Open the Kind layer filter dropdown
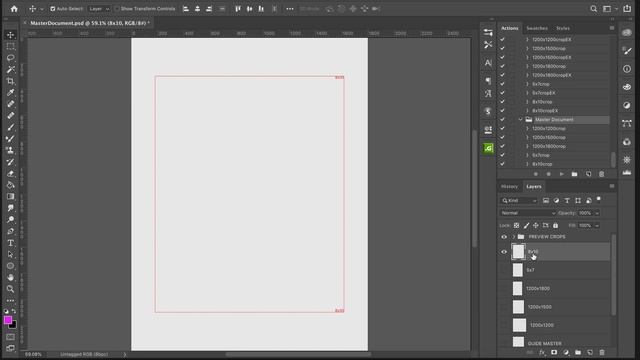 (x=519, y=200)
